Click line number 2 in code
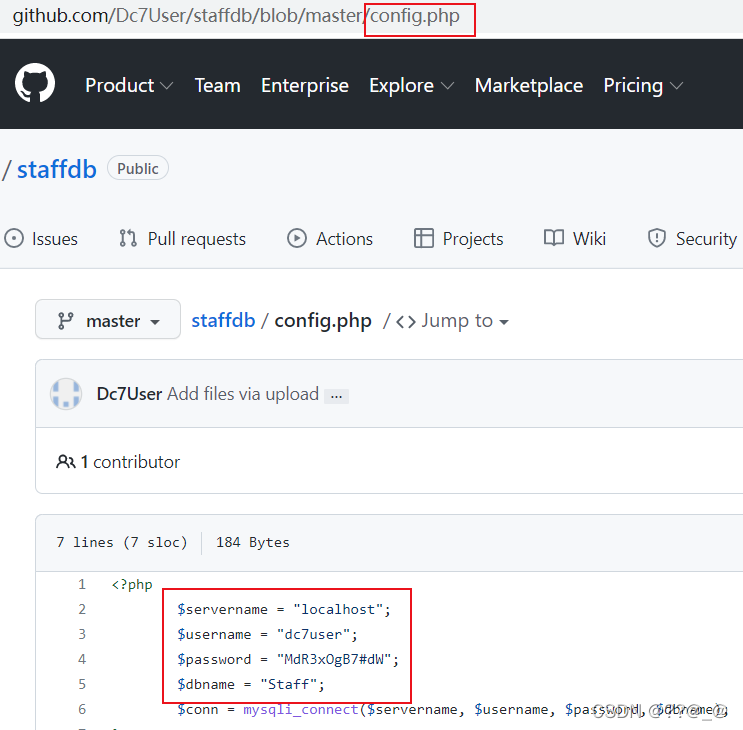Screen dimensions: 743x730 (x=82, y=609)
